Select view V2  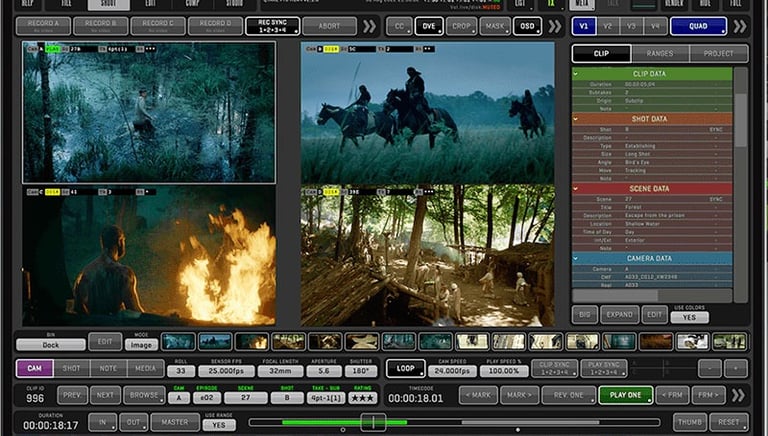(x=607, y=26)
